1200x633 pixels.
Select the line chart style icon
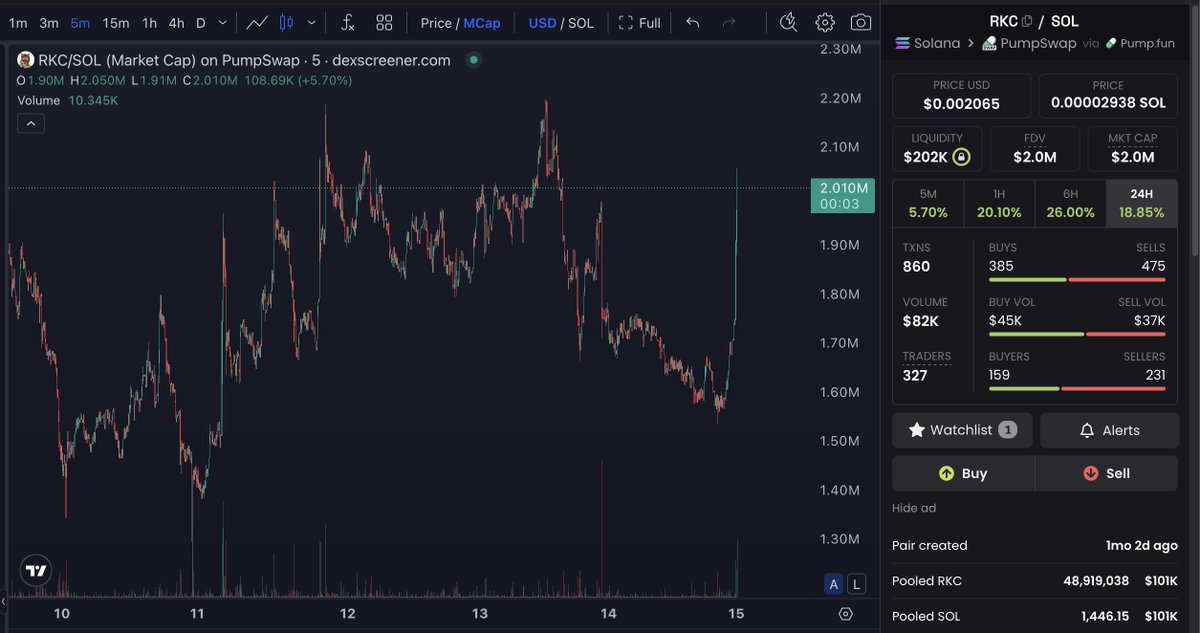click(x=257, y=22)
